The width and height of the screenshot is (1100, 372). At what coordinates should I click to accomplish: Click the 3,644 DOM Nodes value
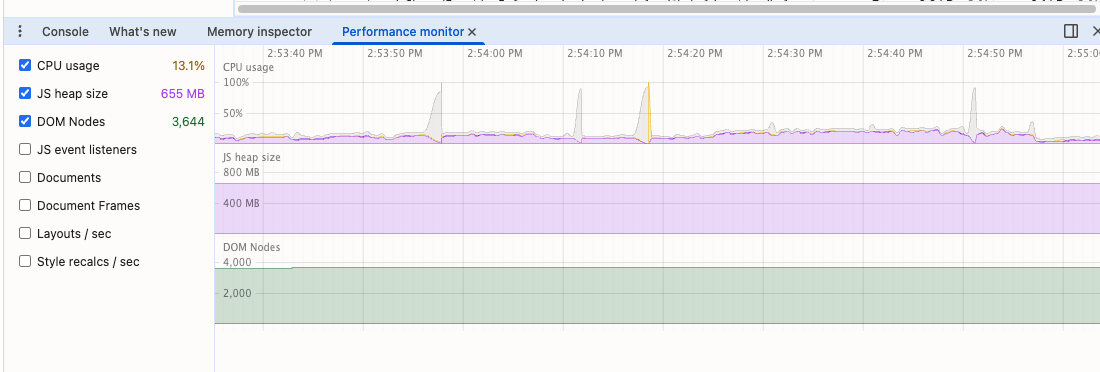[x=188, y=122]
